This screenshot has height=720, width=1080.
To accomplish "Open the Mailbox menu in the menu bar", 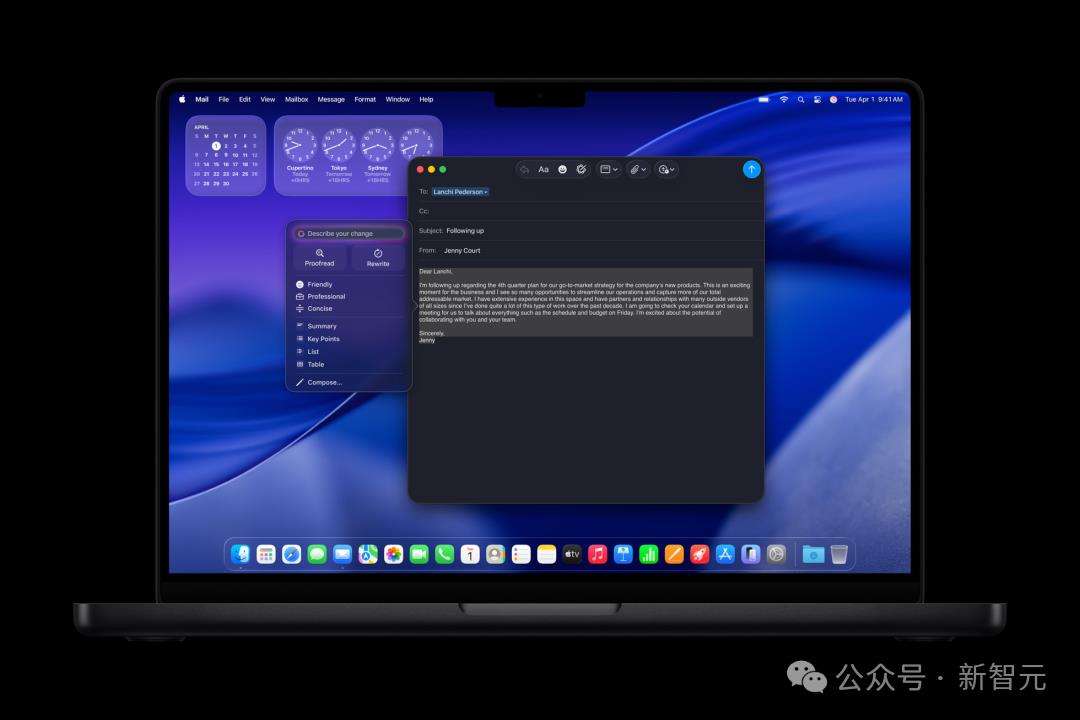I will click(x=296, y=100).
